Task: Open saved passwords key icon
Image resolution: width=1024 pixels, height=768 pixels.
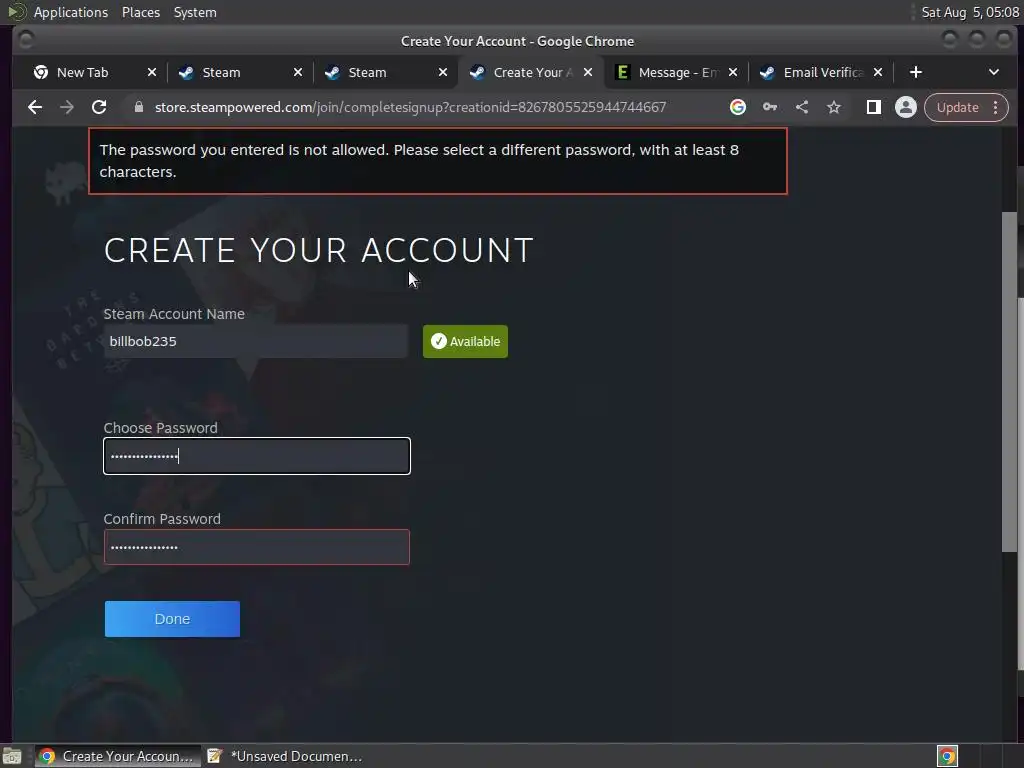Action: click(770, 107)
